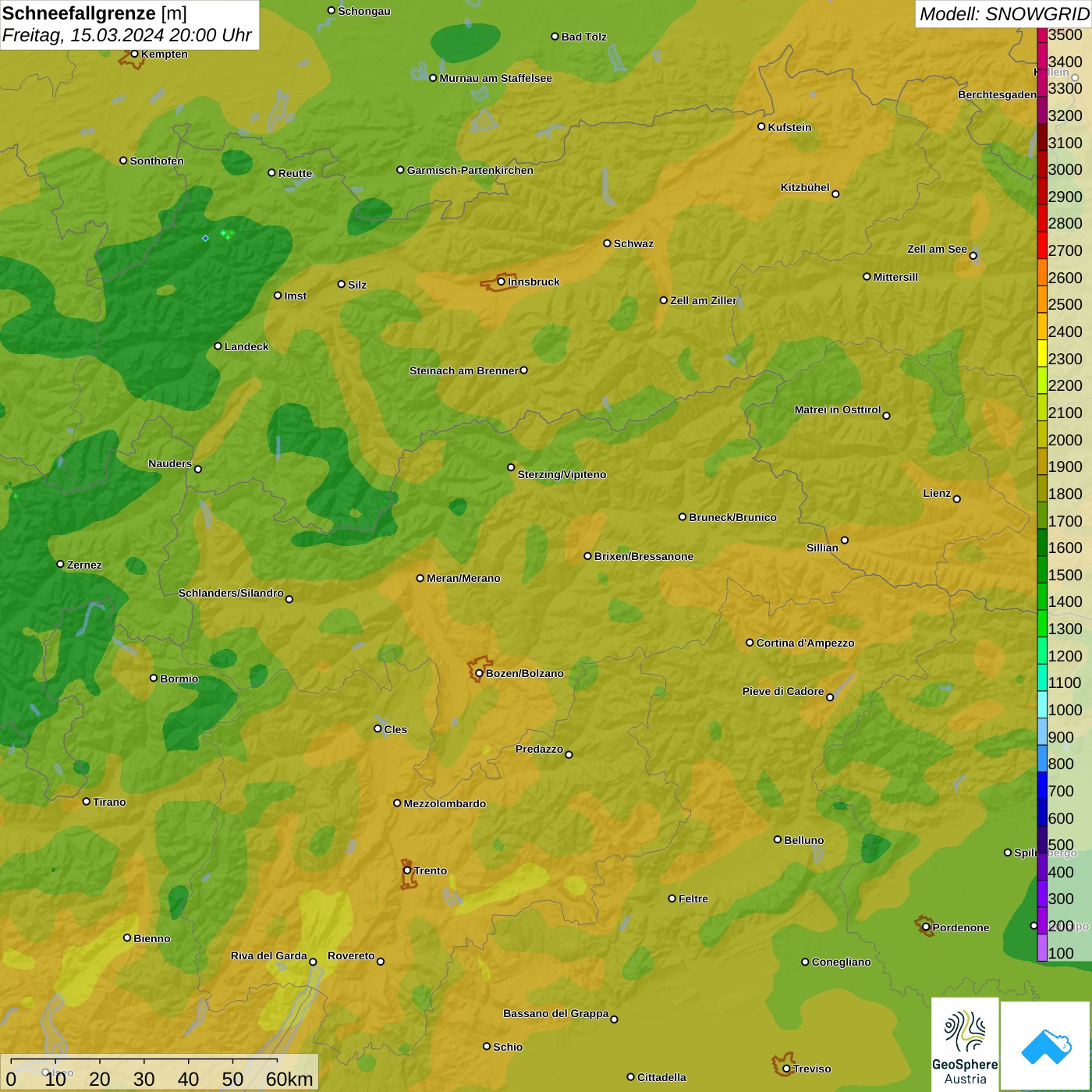1092x1092 pixels.
Task: Click the Schongau label
Action: (x=363, y=11)
